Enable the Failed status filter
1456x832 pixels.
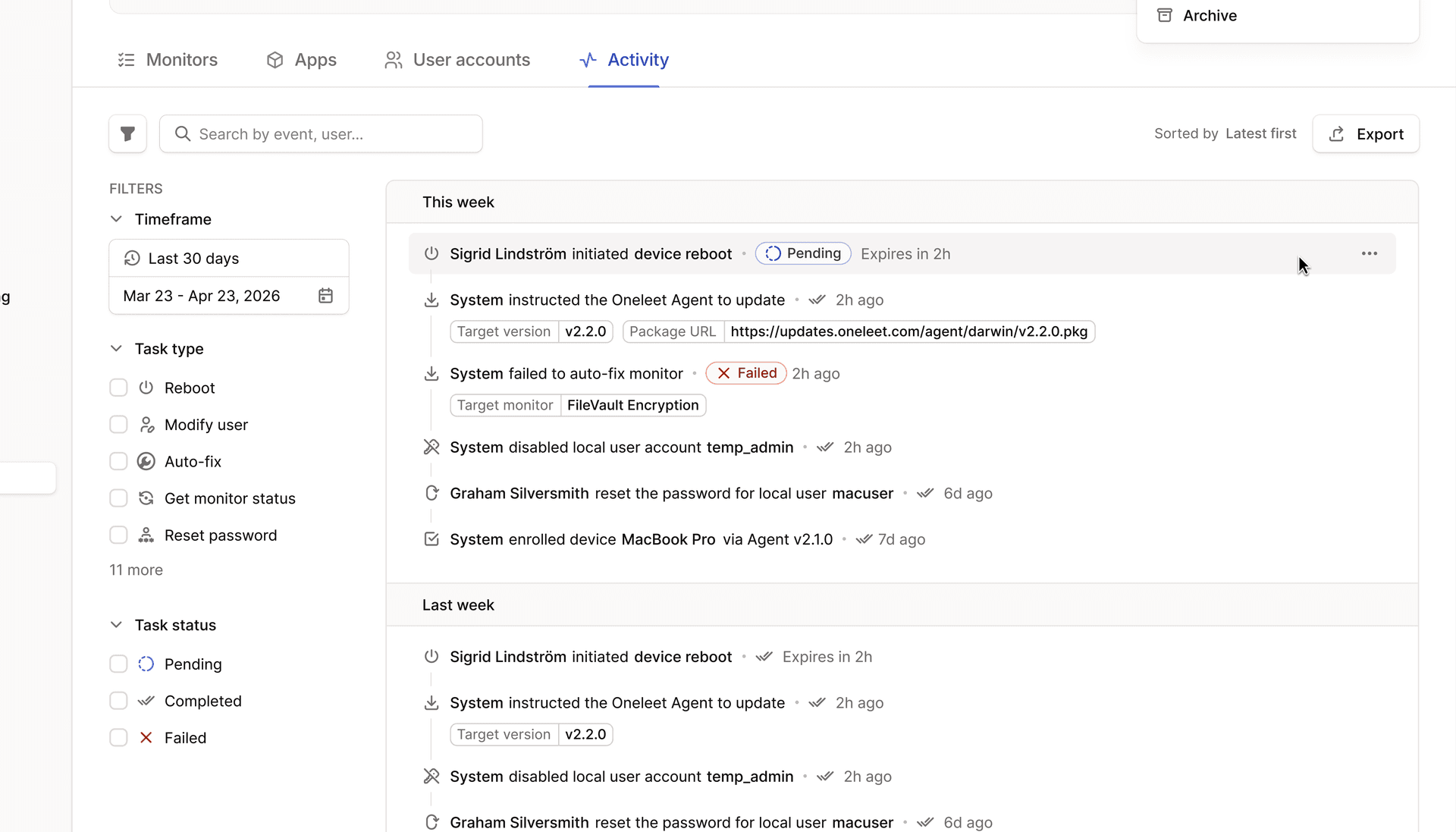click(118, 737)
